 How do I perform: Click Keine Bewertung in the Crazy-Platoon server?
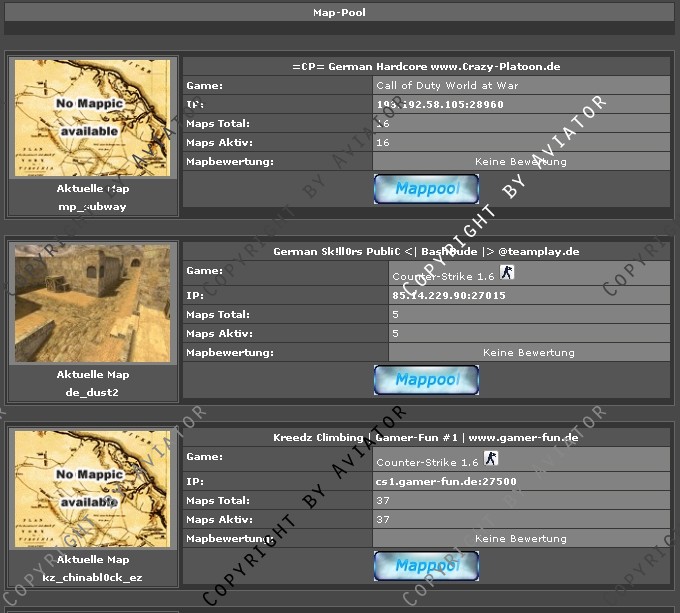521,161
